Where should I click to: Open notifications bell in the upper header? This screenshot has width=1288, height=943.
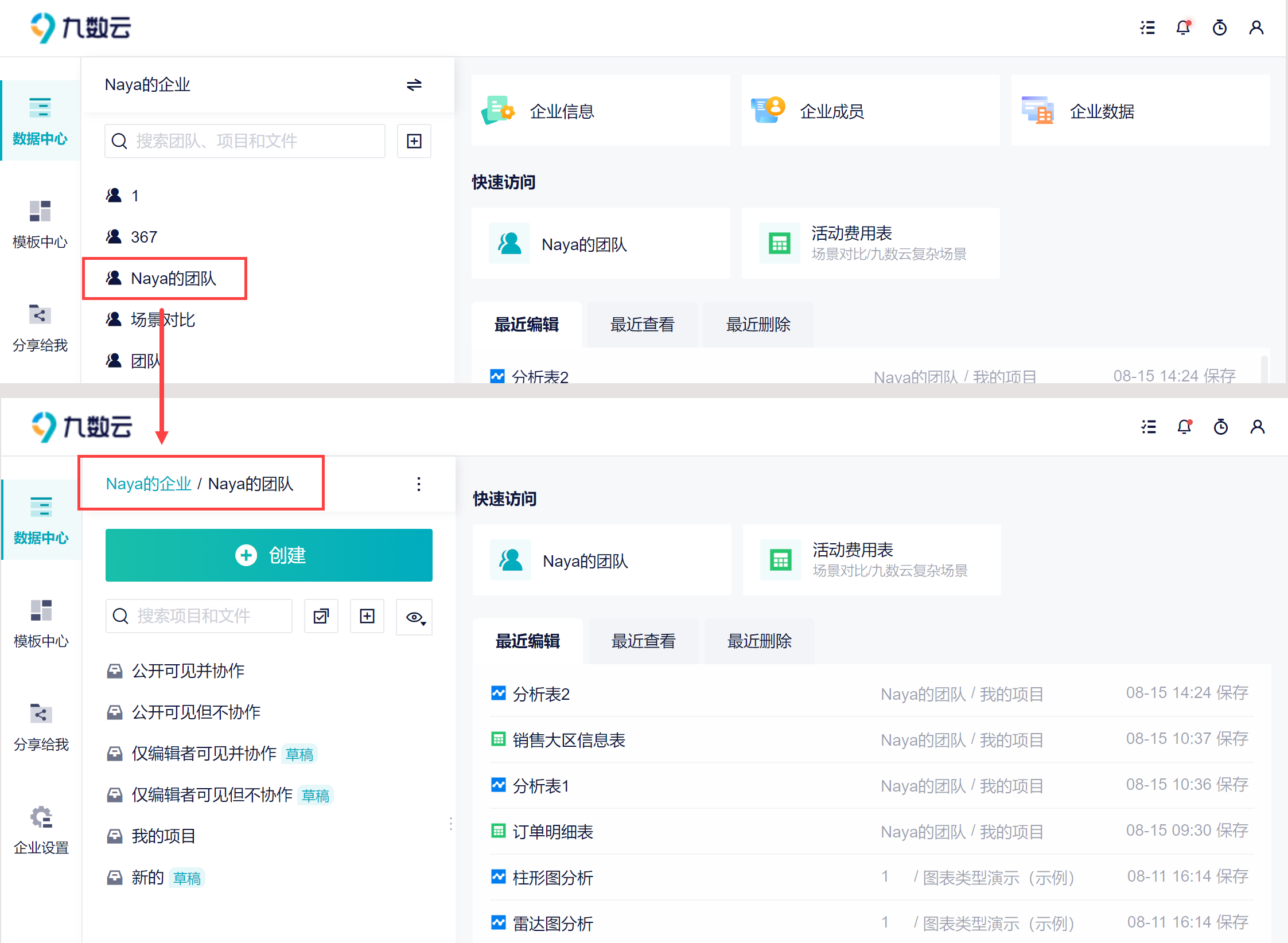(x=1184, y=28)
